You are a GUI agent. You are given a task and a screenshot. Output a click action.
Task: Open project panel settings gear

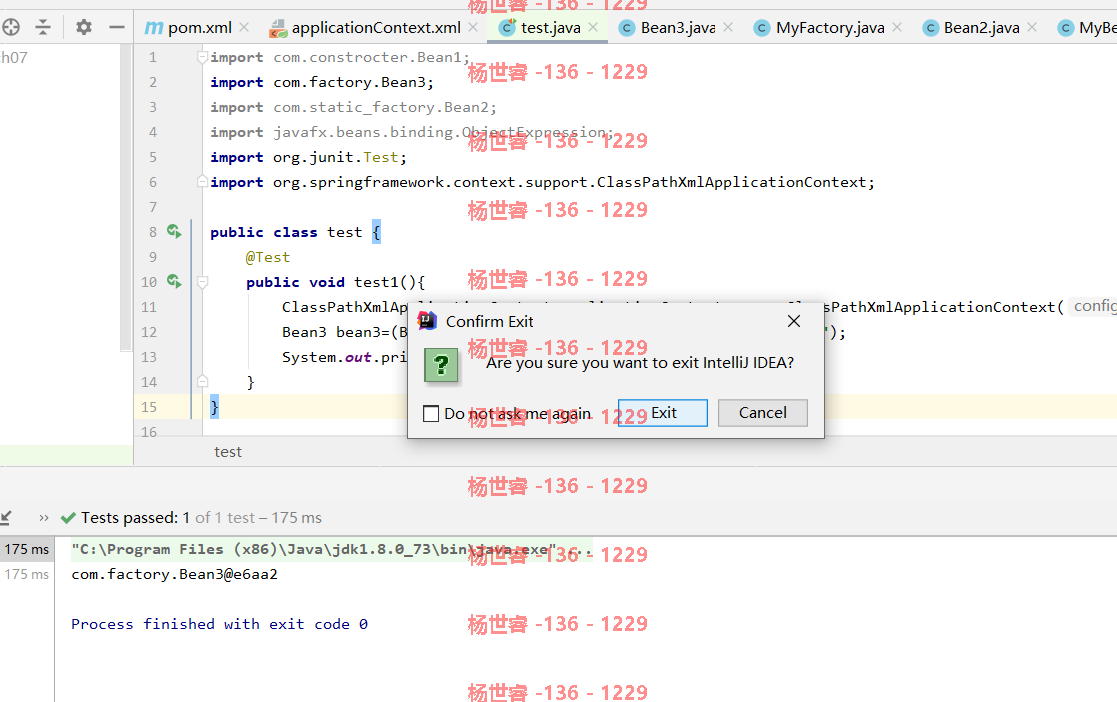click(x=84, y=28)
